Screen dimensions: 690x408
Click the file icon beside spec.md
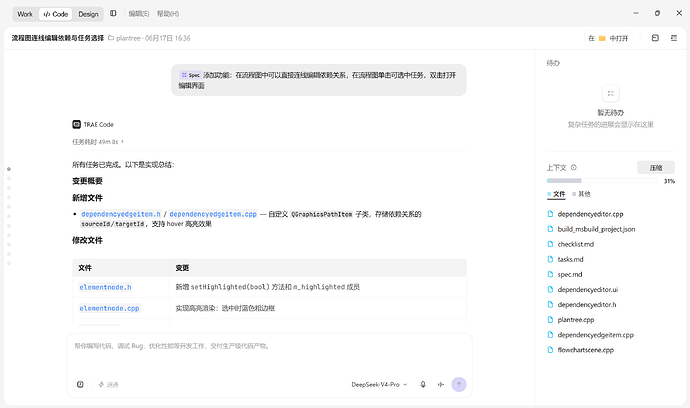click(550, 274)
